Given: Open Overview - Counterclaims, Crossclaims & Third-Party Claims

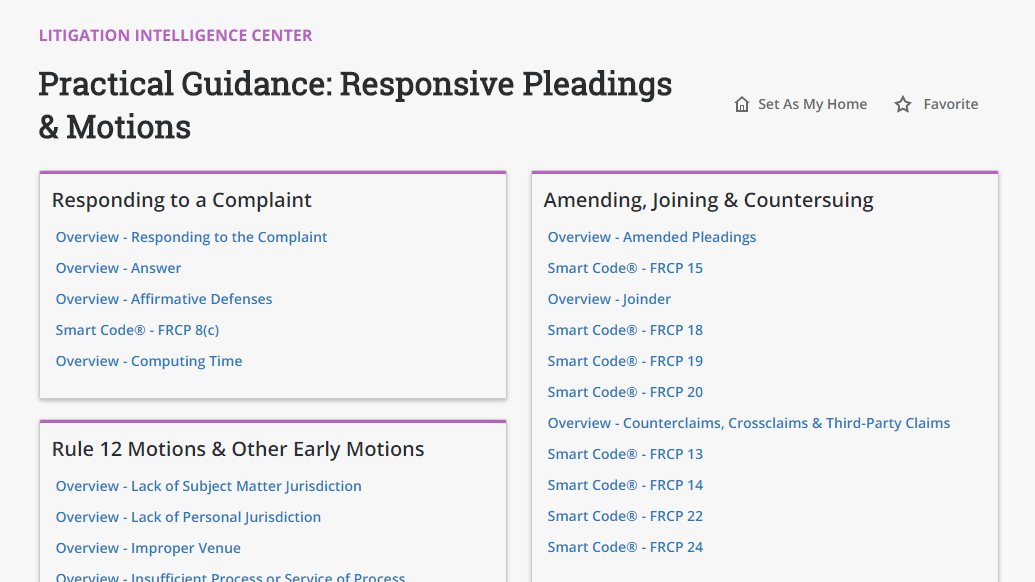Looking at the screenshot, I should coord(748,423).
